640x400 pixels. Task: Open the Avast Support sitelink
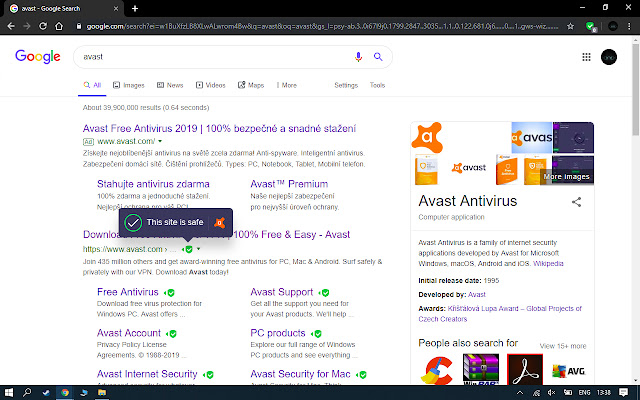(282, 292)
